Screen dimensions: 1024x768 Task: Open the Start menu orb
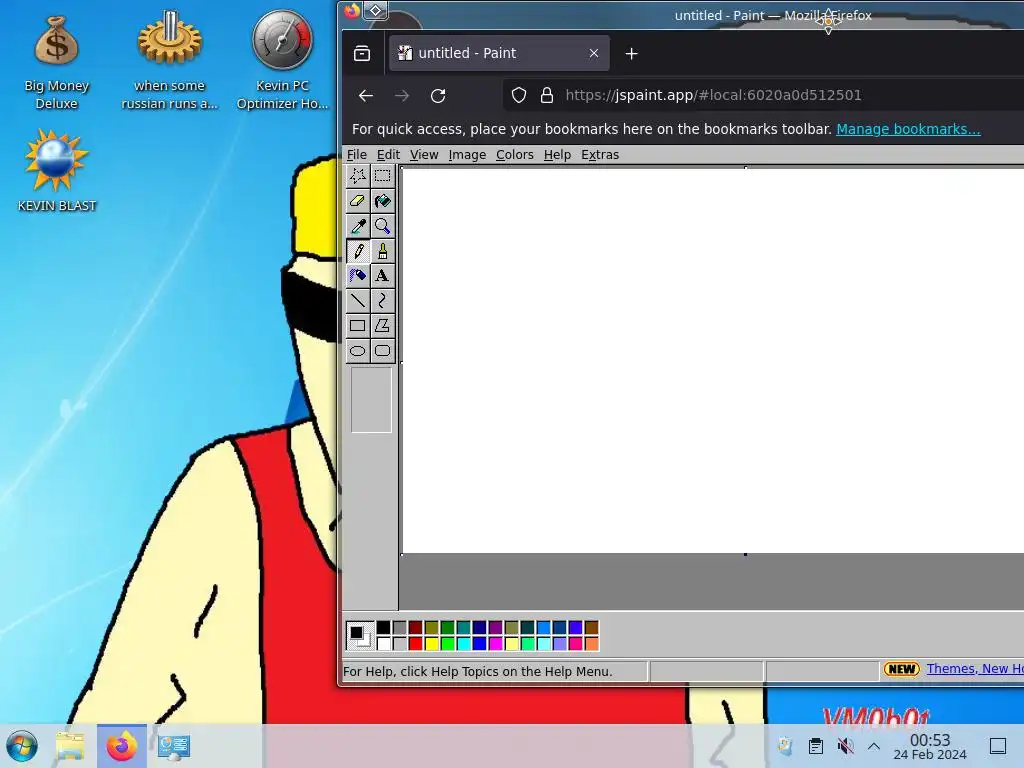pyautogui.click(x=22, y=746)
